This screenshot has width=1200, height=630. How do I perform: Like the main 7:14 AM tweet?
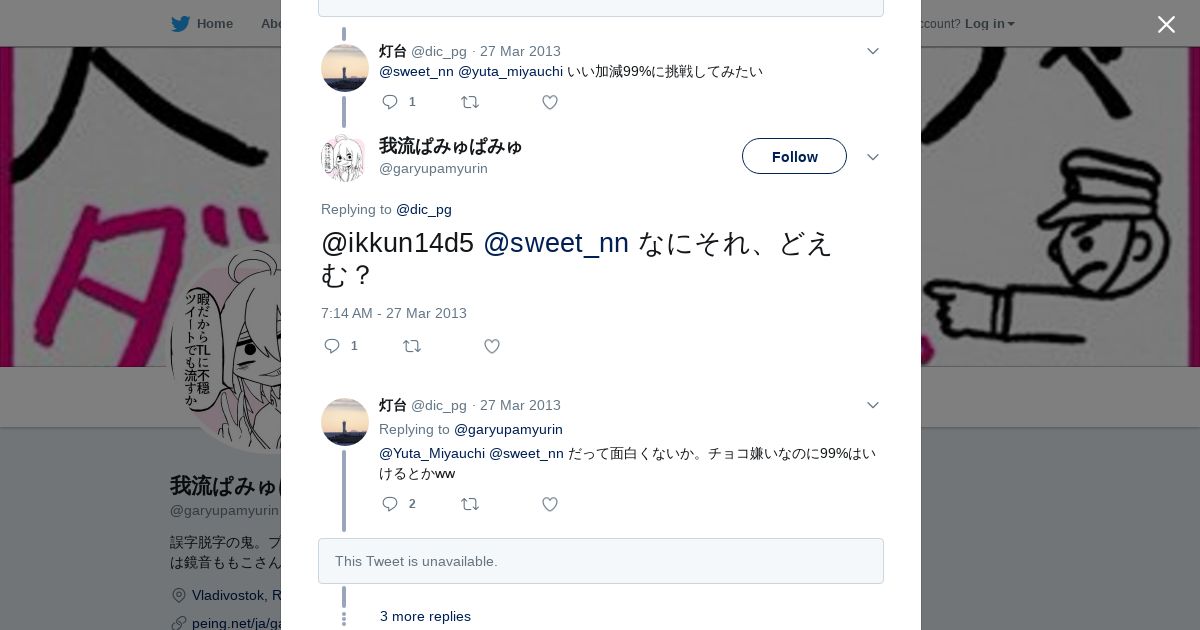coord(492,346)
